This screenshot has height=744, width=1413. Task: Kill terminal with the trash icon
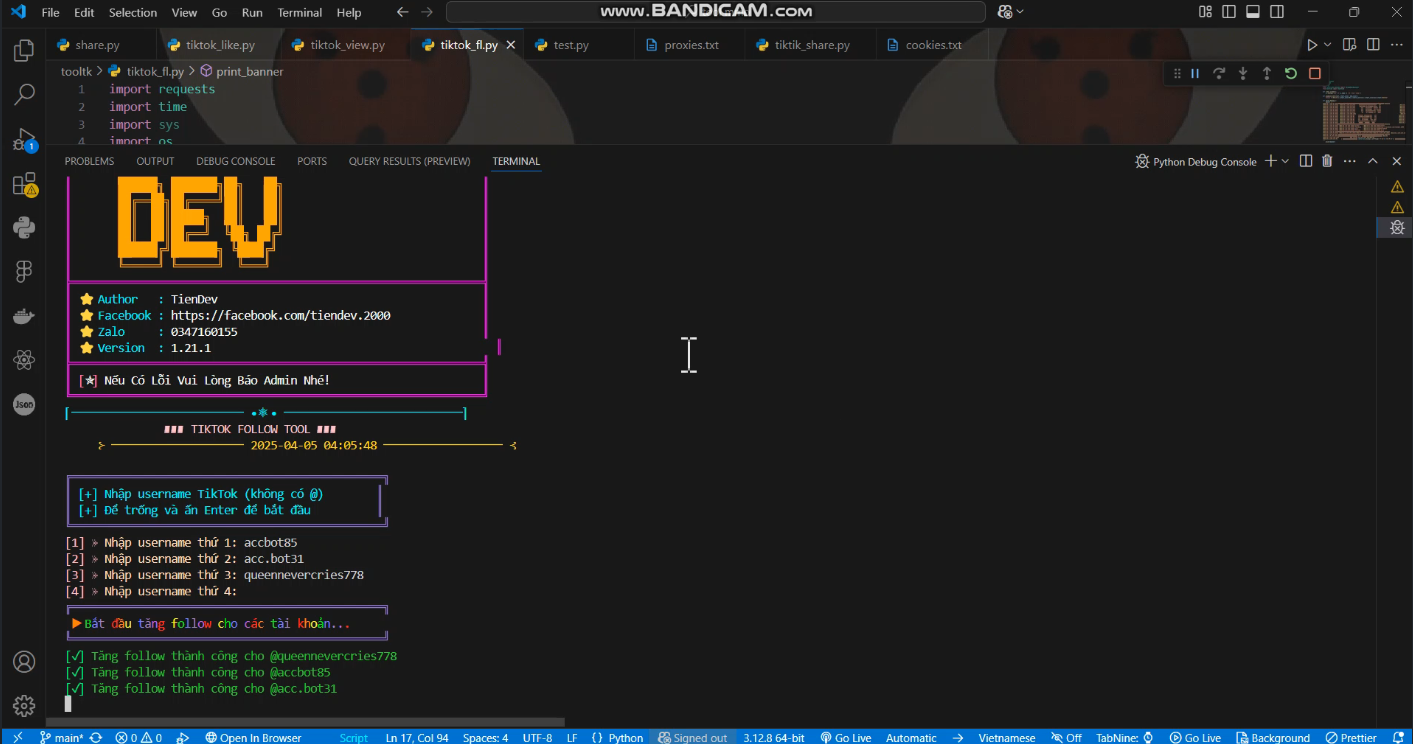tap(1327, 161)
